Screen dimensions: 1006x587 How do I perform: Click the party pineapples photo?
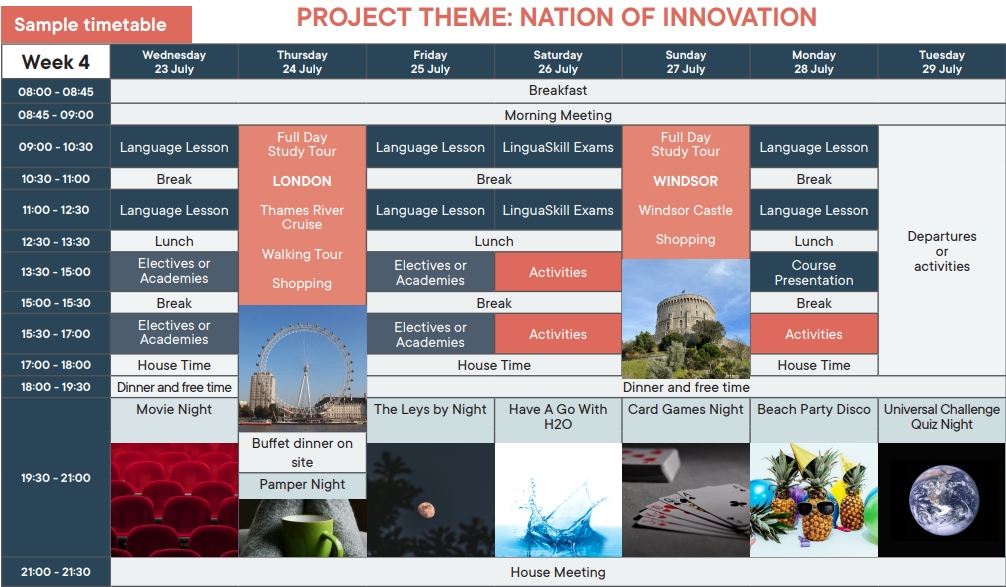coord(814,500)
